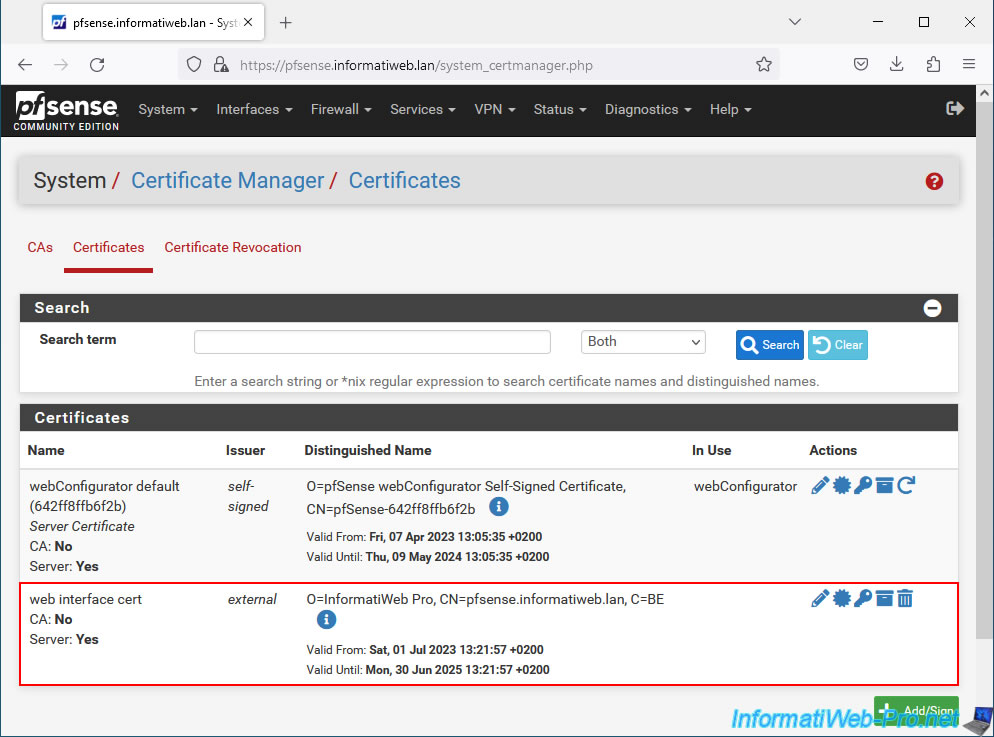This screenshot has width=994, height=737.
Task: Select the pfsense.informatiweb.lan browser tab
Action: (x=153, y=23)
